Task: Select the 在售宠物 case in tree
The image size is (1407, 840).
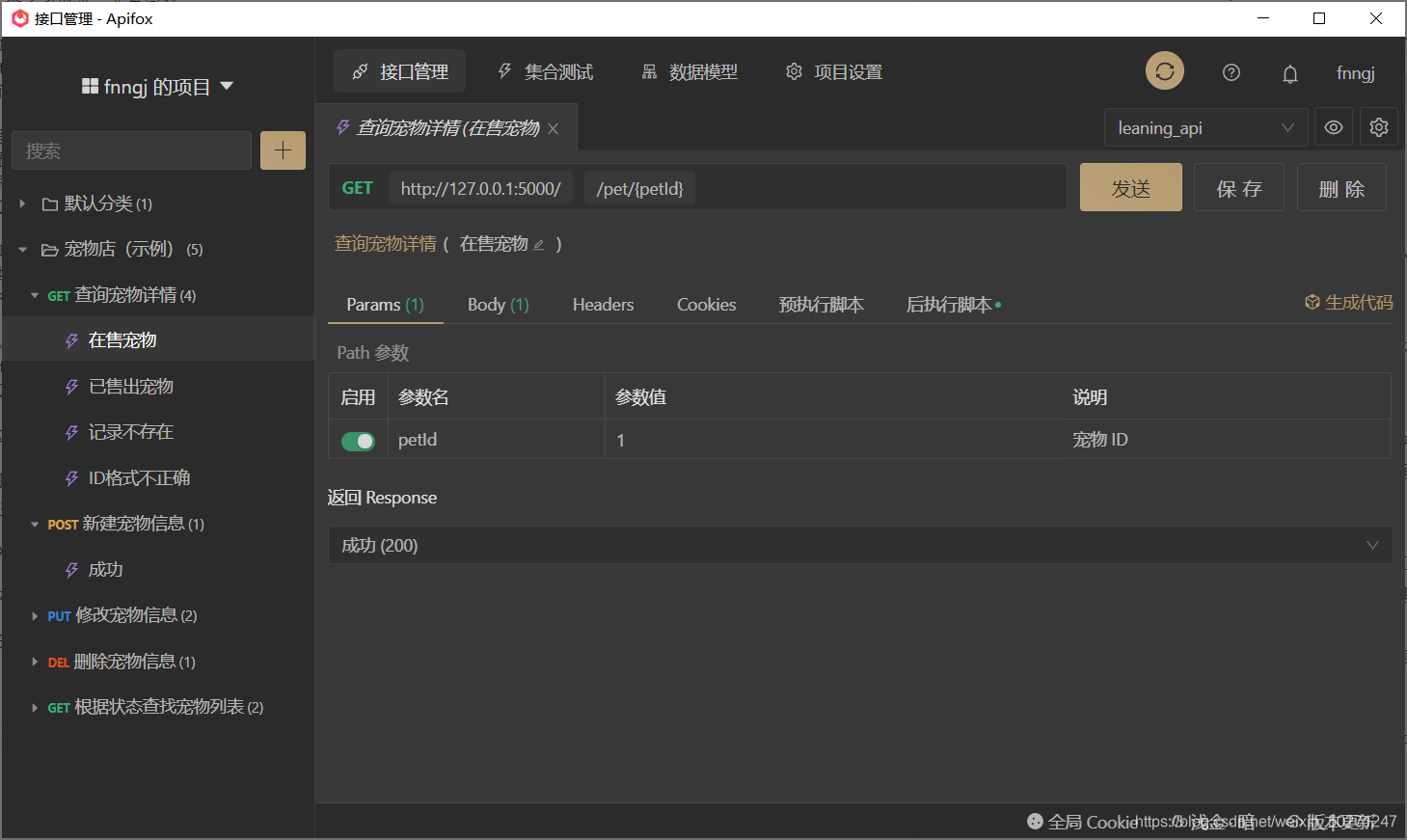Action: [x=158, y=340]
